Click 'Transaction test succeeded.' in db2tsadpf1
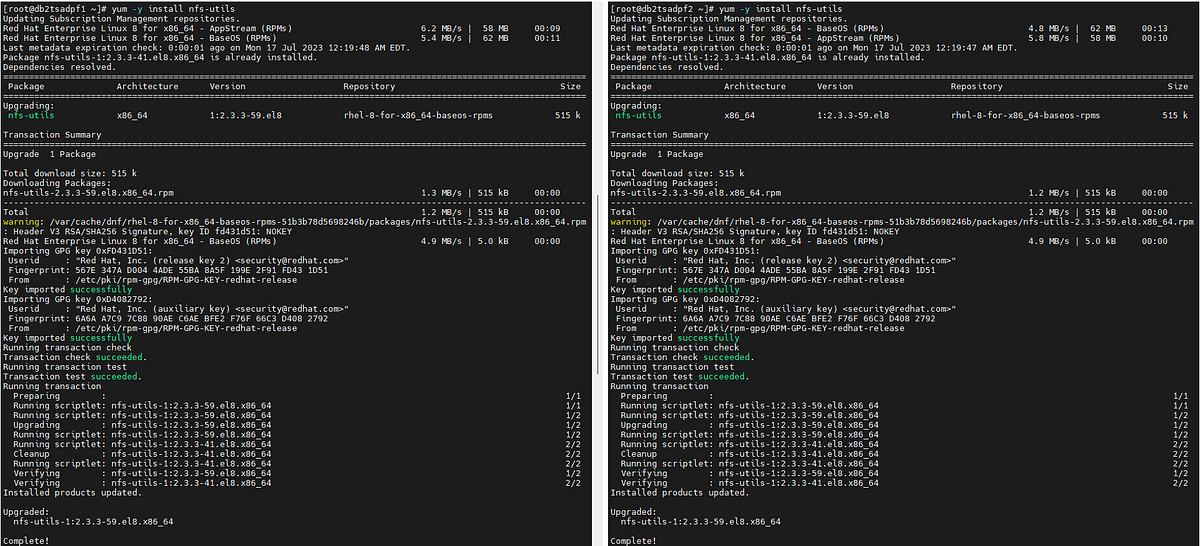 [73, 376]
